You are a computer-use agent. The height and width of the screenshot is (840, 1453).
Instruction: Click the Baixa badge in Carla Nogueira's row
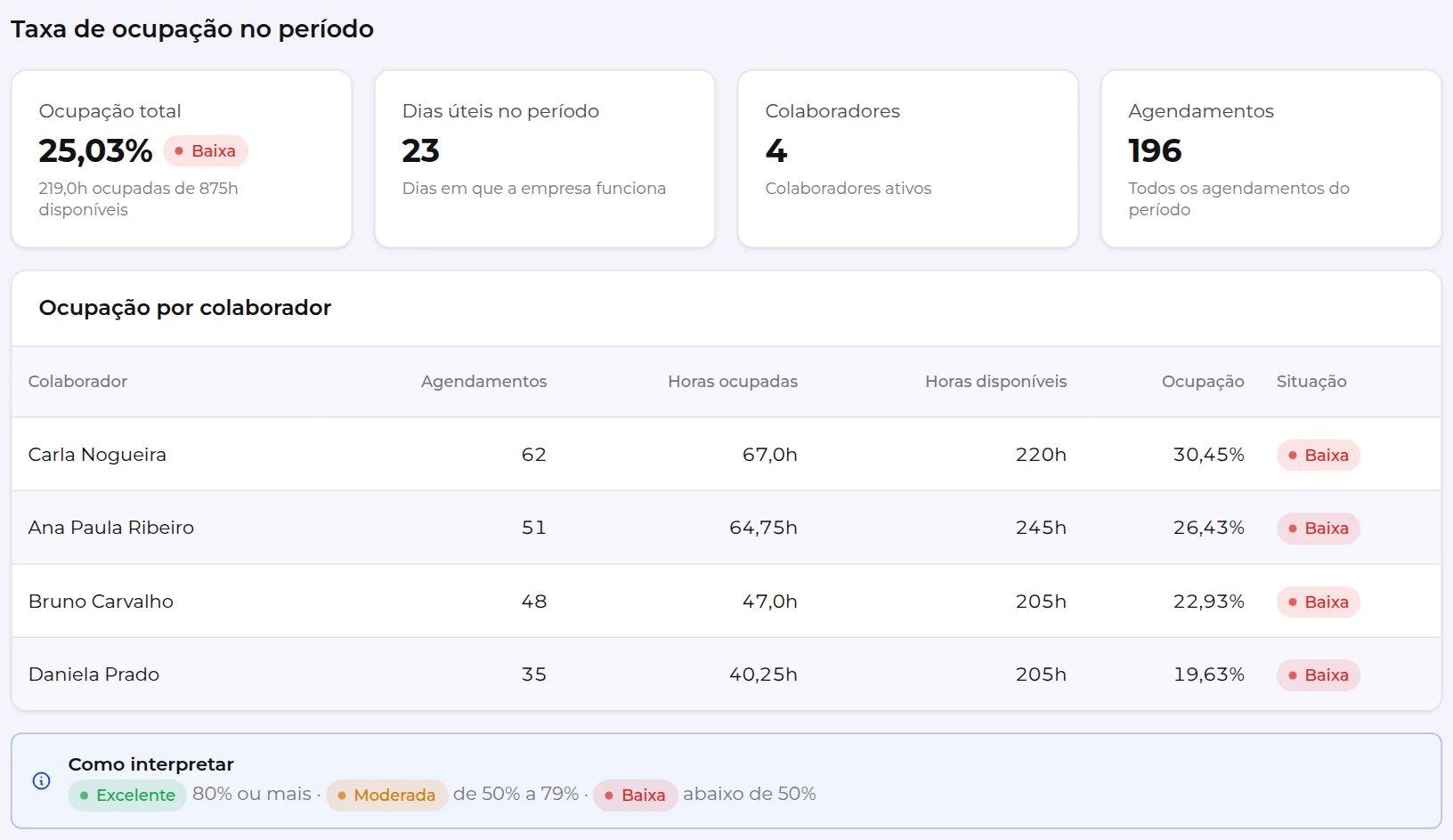[1319, 456]
